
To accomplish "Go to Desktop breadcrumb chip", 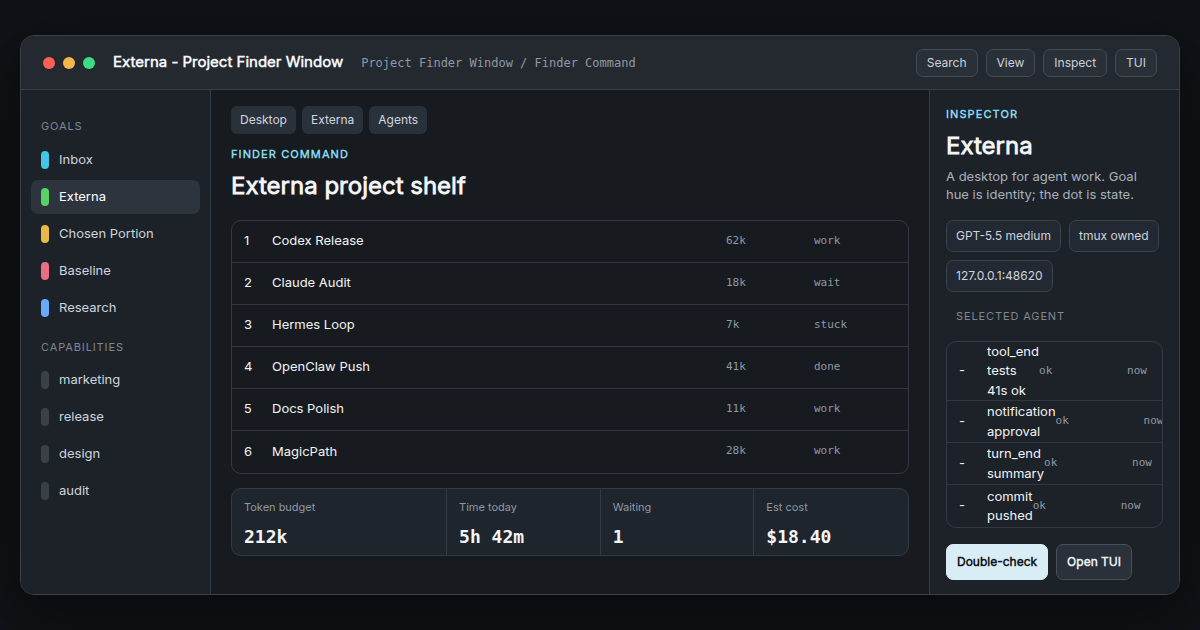I will pyautogui.click(x=263, y=120).
